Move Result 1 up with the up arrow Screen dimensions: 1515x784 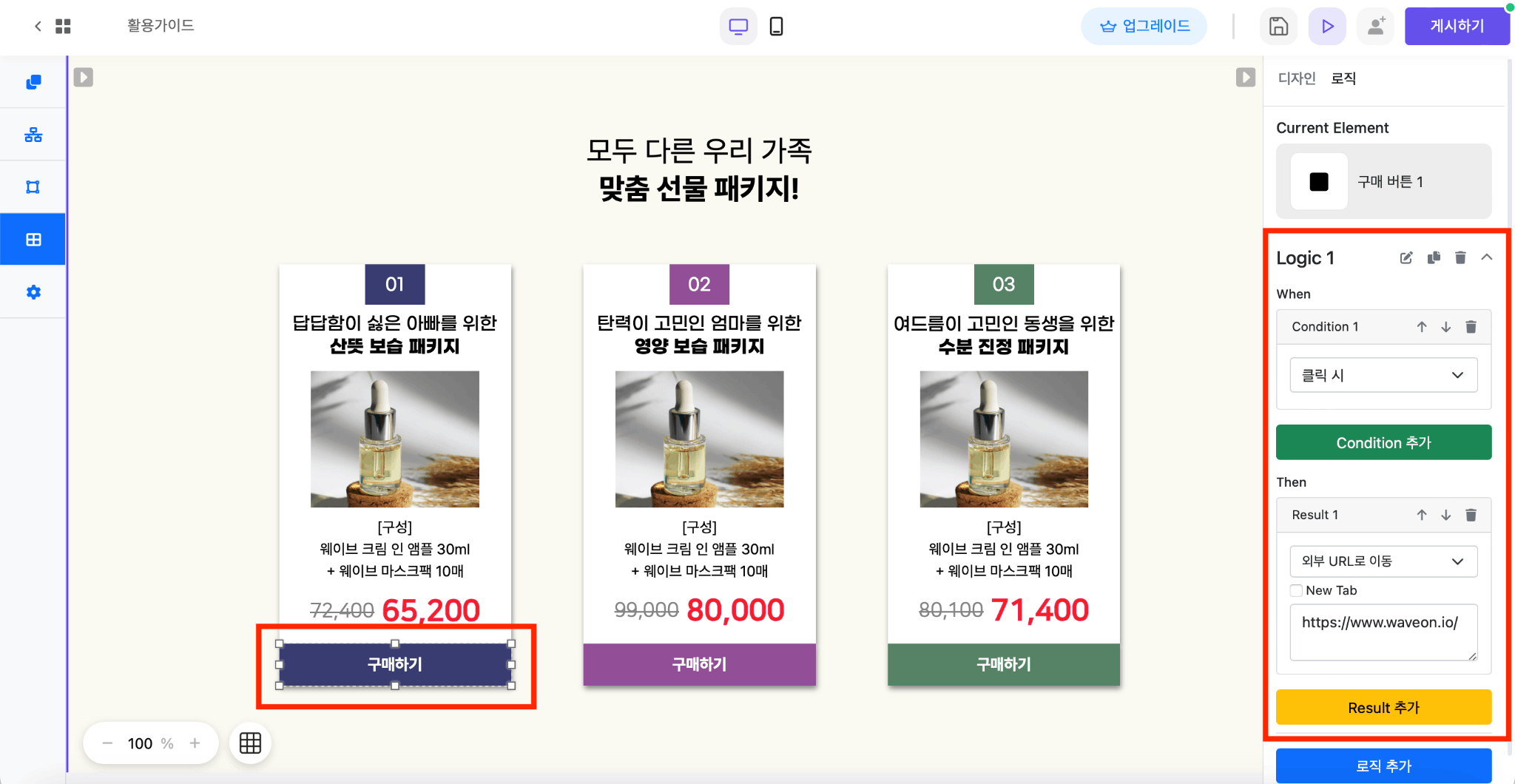1420,515
